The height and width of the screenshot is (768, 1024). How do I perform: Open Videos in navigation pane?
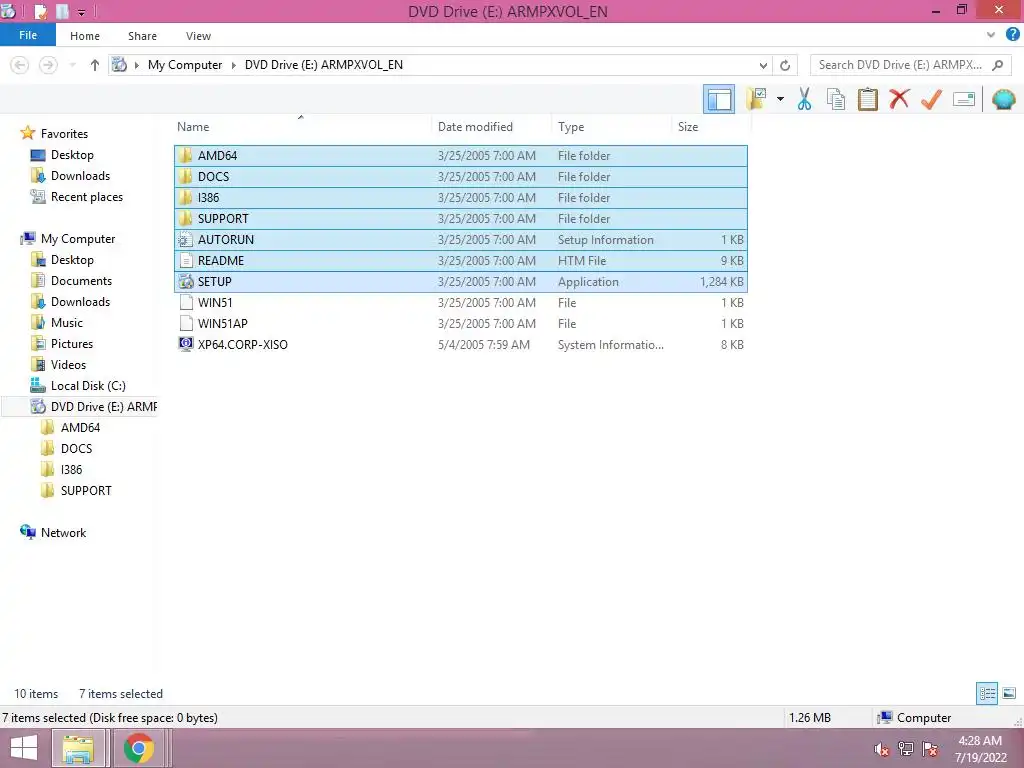[x=68, y=364]
